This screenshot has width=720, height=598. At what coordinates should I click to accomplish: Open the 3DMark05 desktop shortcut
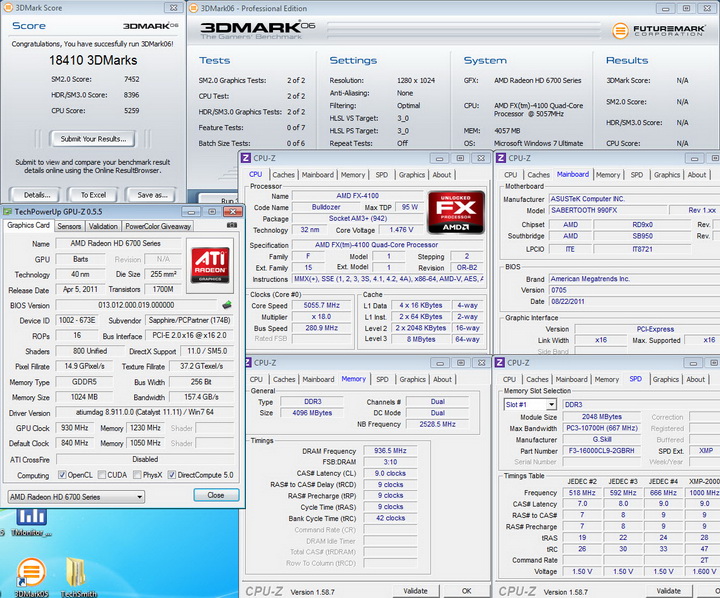31,577
